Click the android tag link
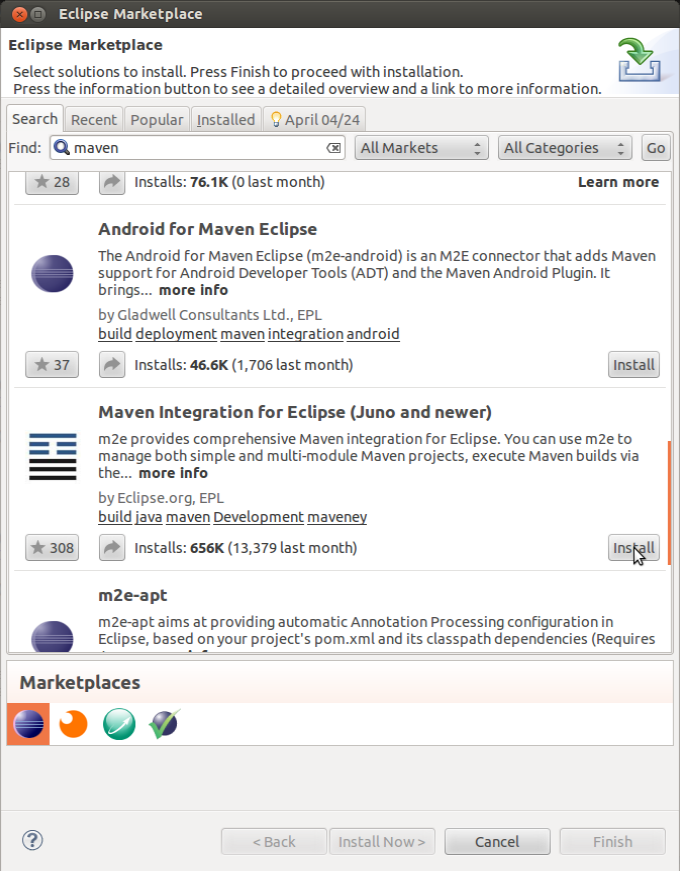 click(373, 334)
